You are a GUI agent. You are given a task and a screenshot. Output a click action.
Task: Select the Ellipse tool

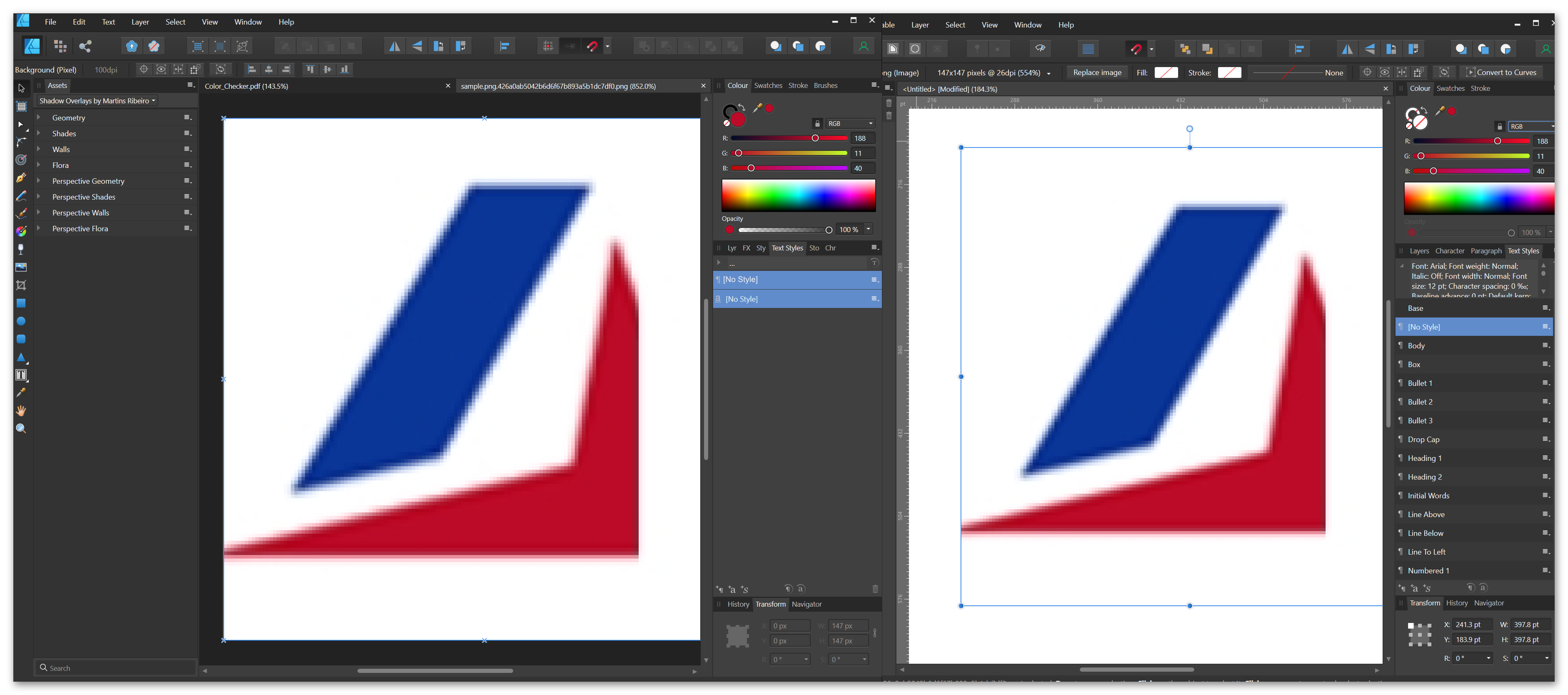click(x=21, y=321)
